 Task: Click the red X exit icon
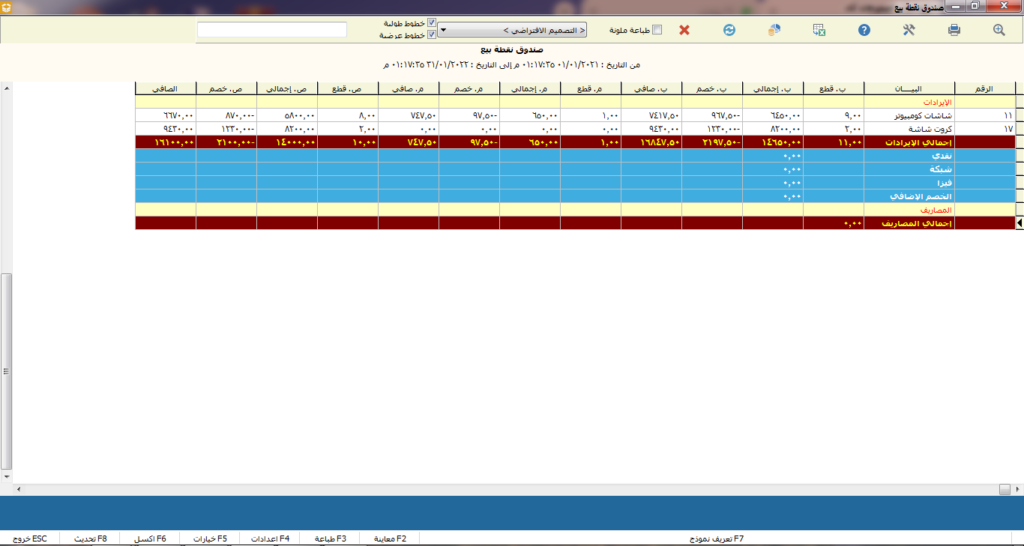click(684, 30)
